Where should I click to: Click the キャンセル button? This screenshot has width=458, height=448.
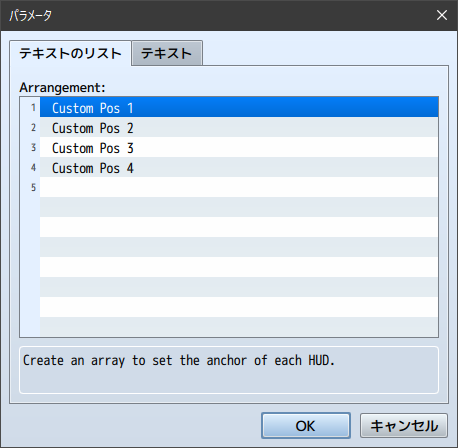coord(404,426)
